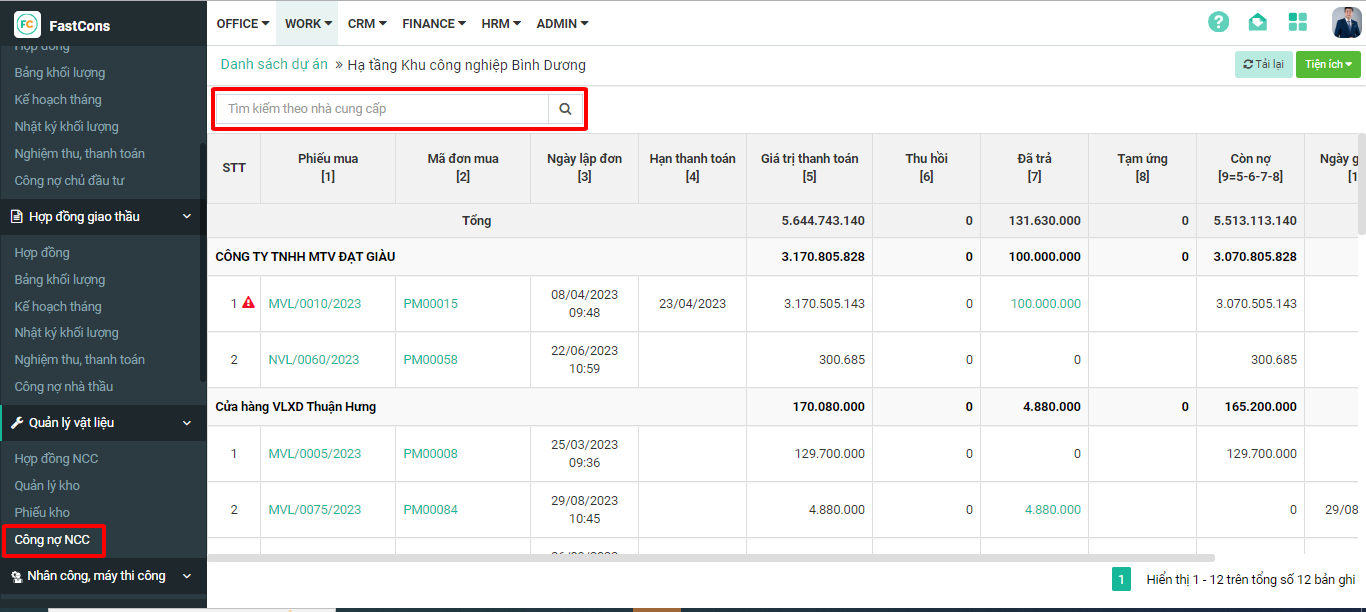Focus the supplier search field
Image resolution: width=1366 pixels, height=612 pixels.
[x=382, y=109]
